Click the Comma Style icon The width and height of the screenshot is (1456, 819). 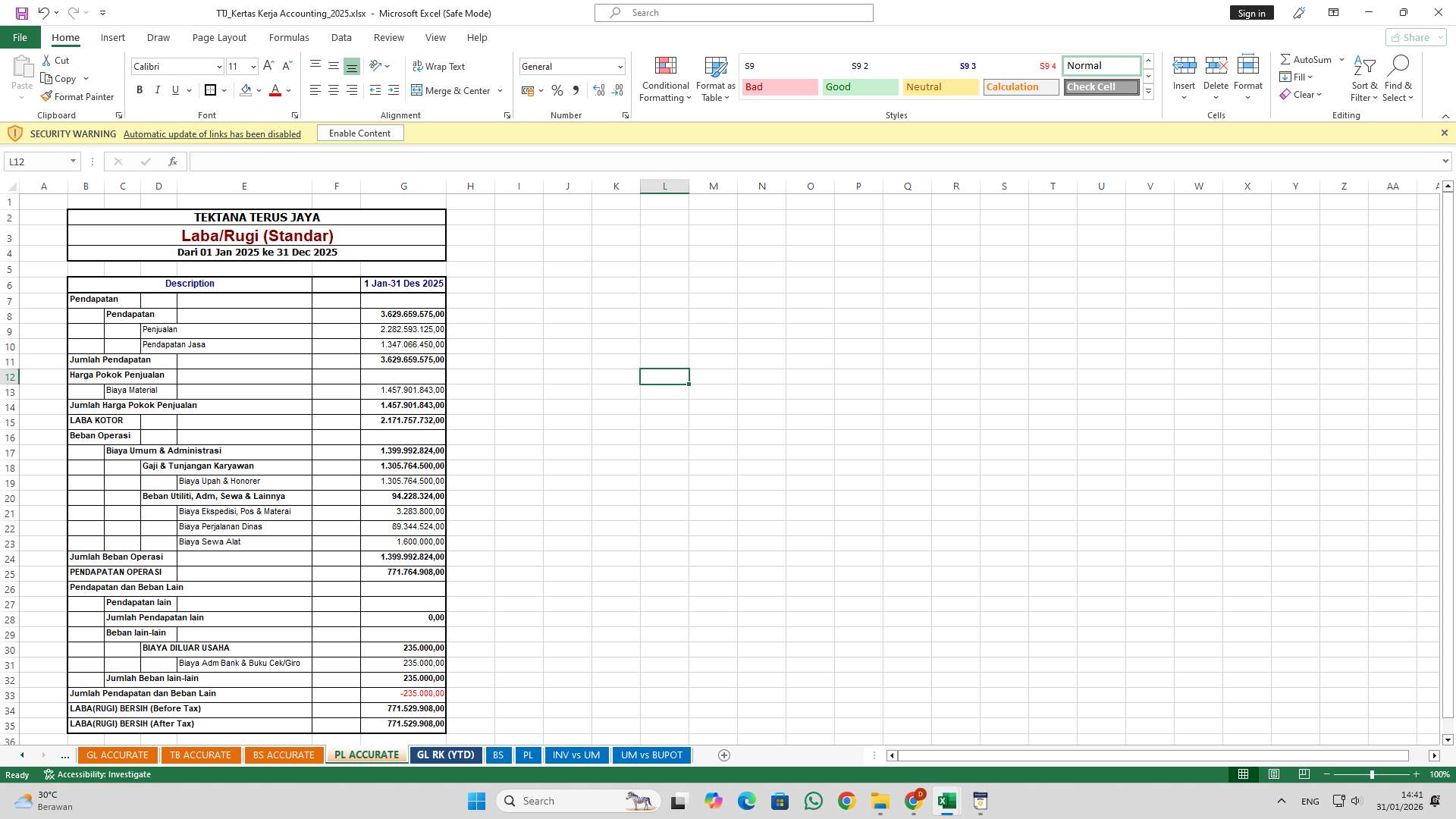pyautogui.click(x=576, y=90)
